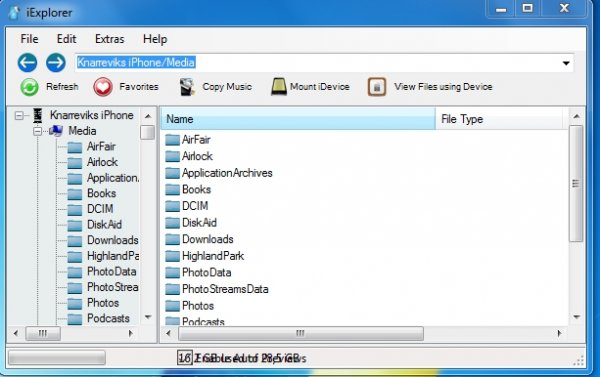Click the DCIM folder icon in file list
The image size is (600, 377).
coord(172,206)
